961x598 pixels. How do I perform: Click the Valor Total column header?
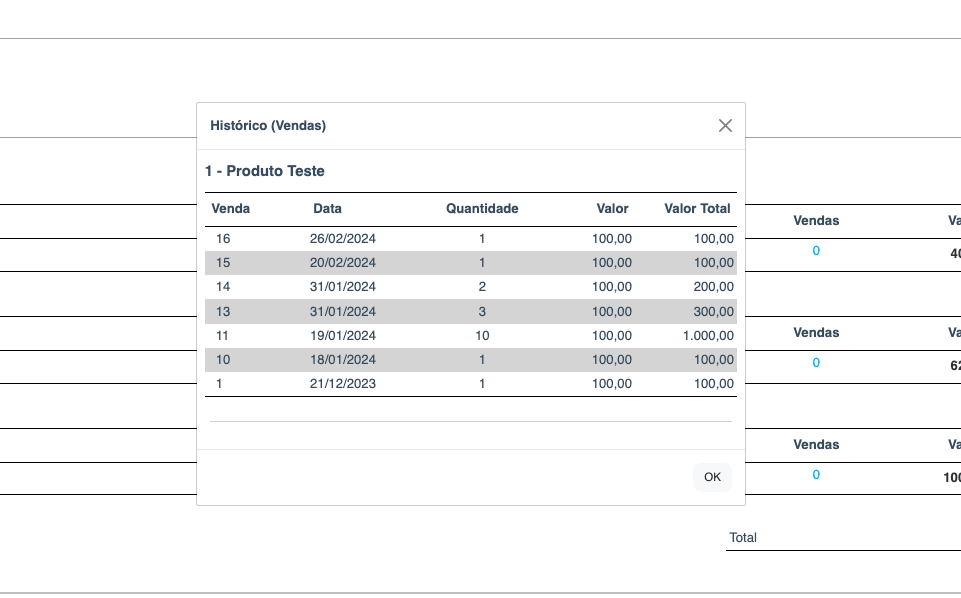[x=697, y=209]
